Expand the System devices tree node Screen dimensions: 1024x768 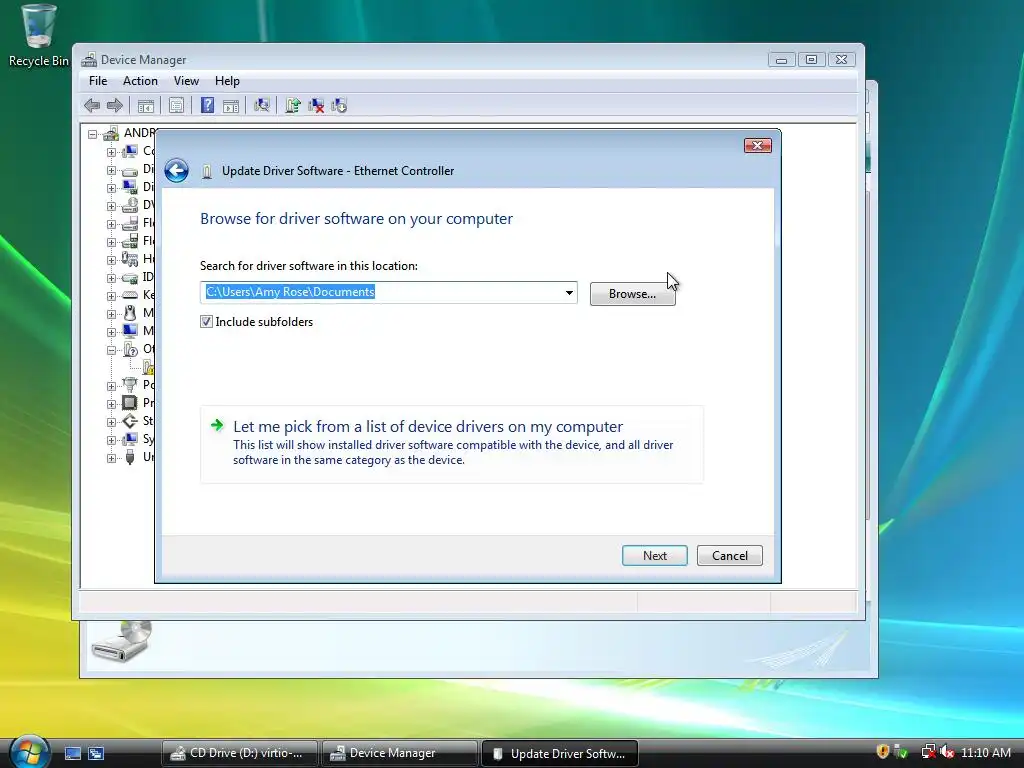point(112,440)
